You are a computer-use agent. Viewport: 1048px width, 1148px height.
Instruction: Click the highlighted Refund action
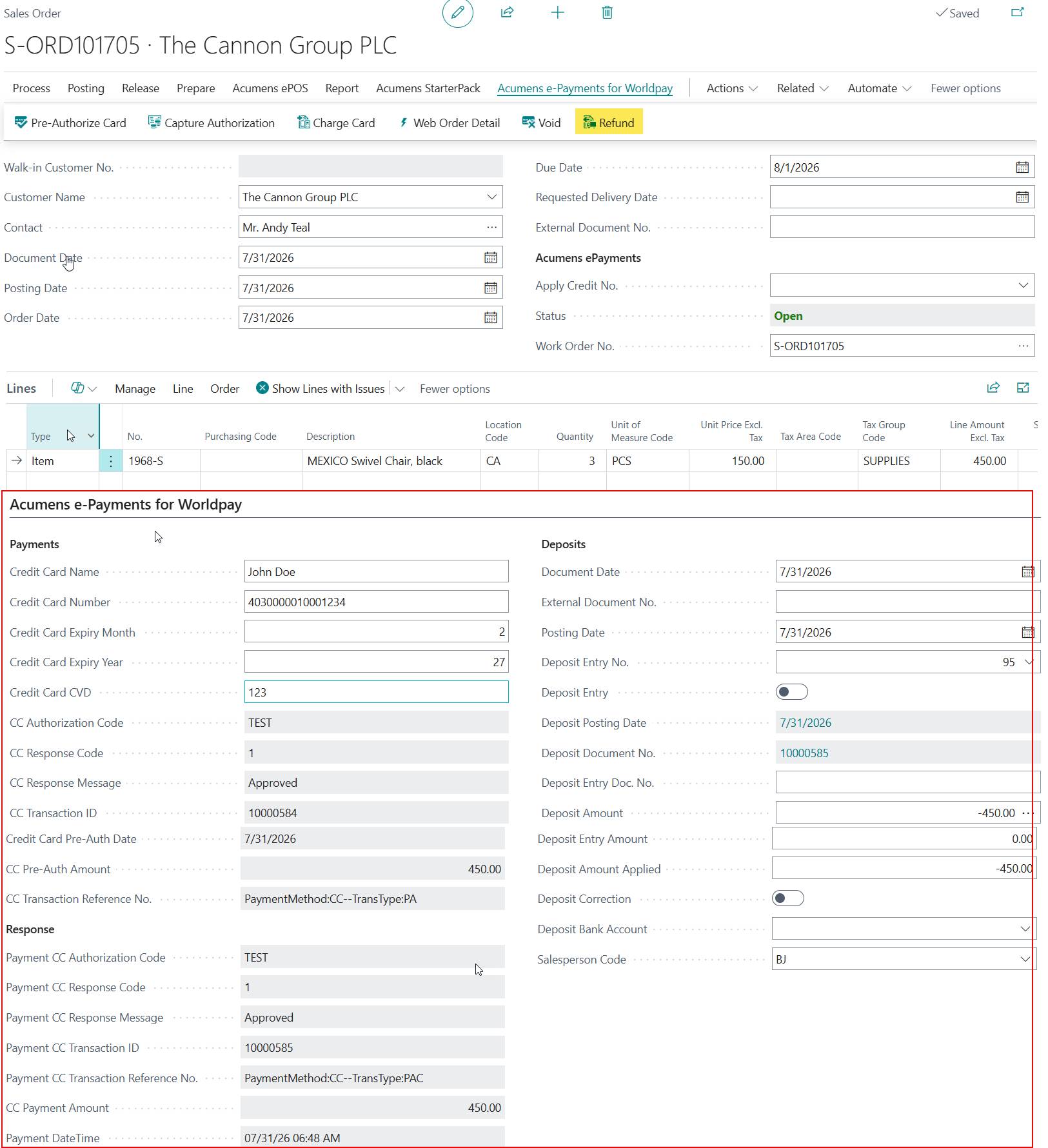[609, 123]
